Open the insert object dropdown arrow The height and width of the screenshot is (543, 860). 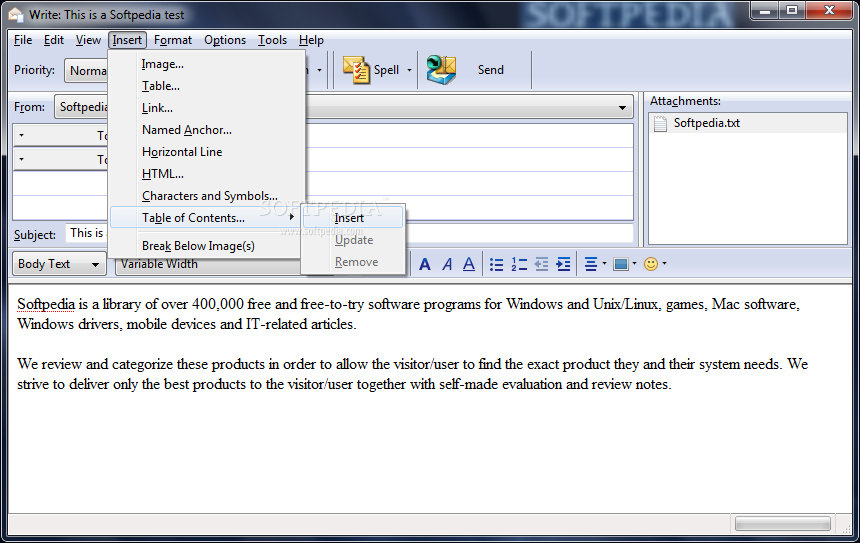click(x=634, y=264)
